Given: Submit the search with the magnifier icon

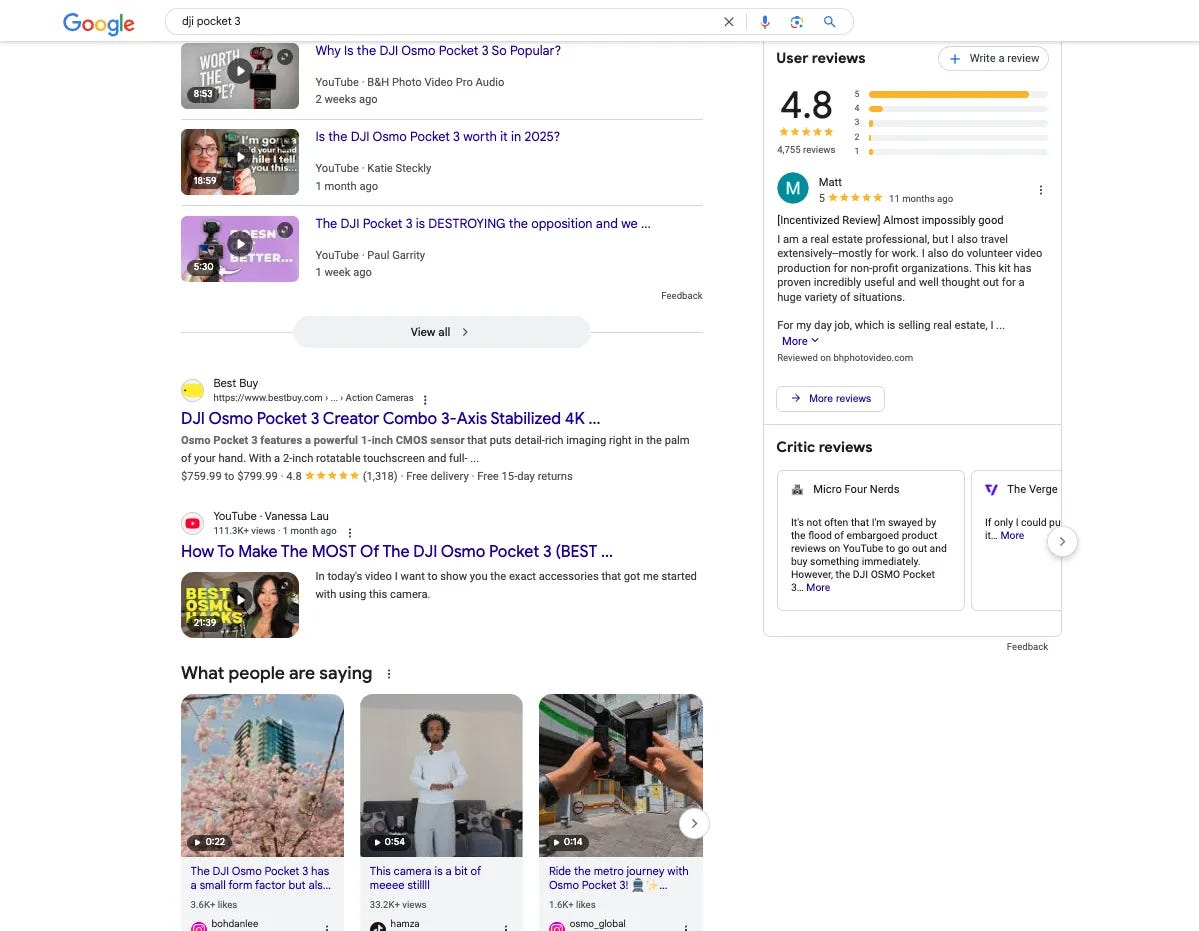Looking at the screenshot, I should tap(830, 21).
